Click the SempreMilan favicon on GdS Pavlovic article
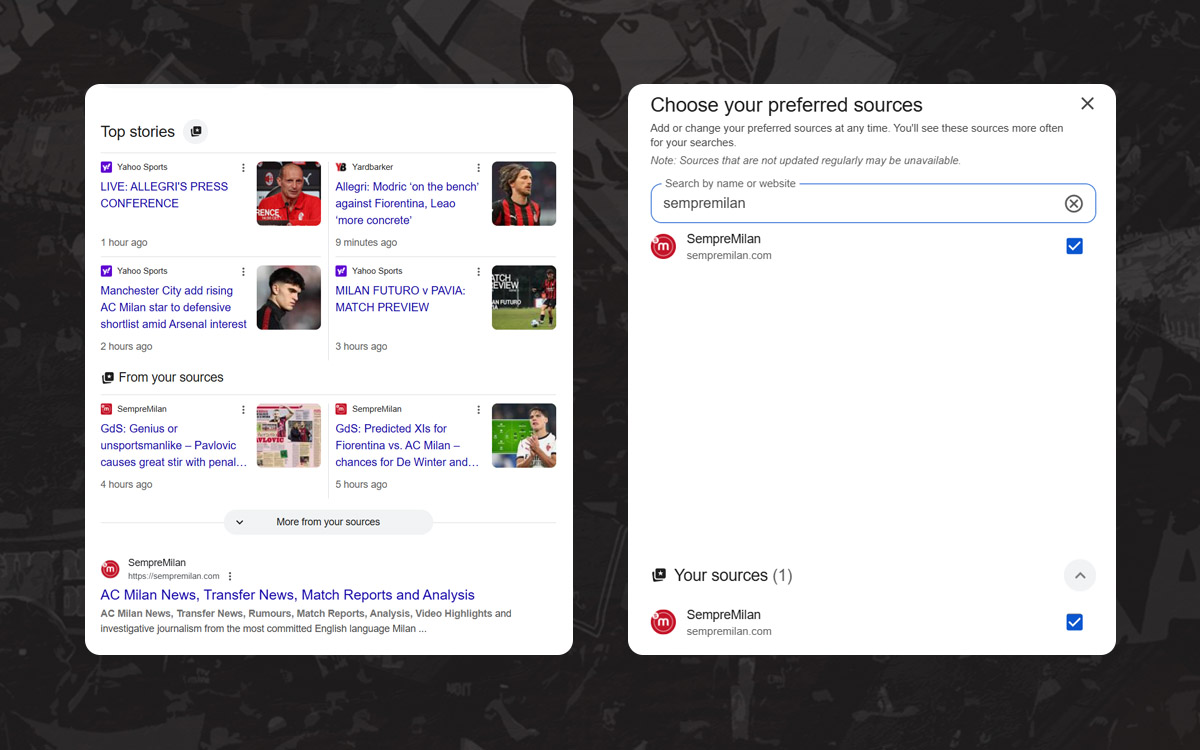1200x750 pixels. pos(105,409)
